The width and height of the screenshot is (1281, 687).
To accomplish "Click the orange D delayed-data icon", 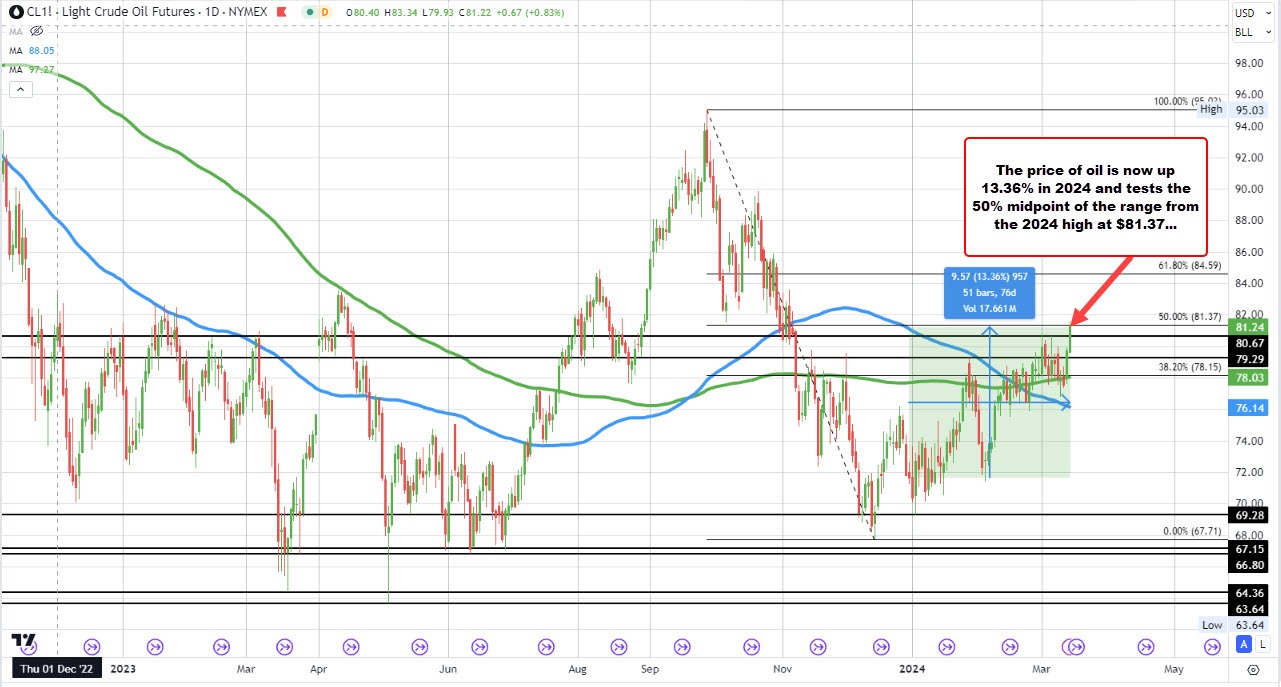I will point(325,12).
